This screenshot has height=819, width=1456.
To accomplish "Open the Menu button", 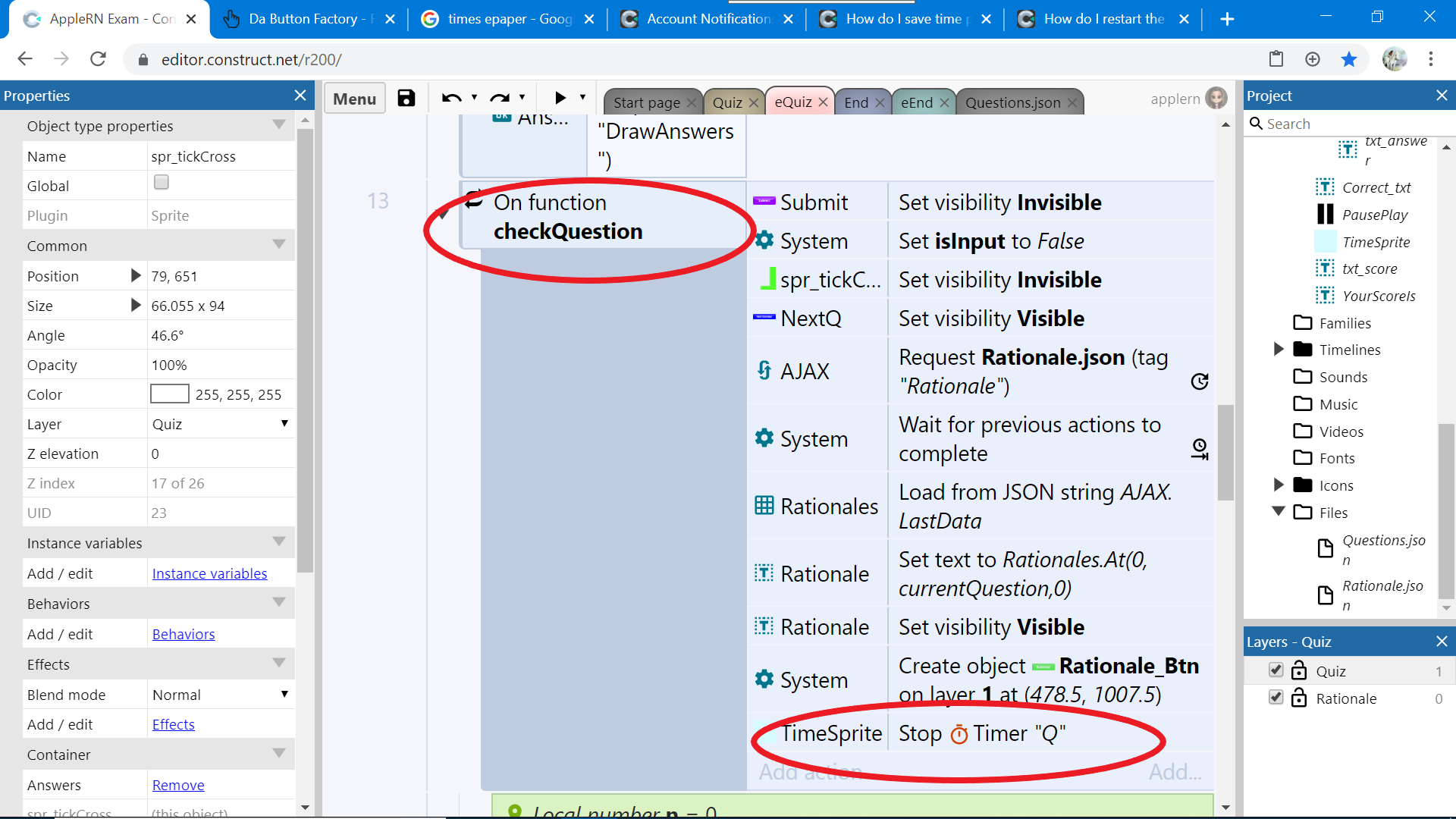I will [x=354, y=99].
